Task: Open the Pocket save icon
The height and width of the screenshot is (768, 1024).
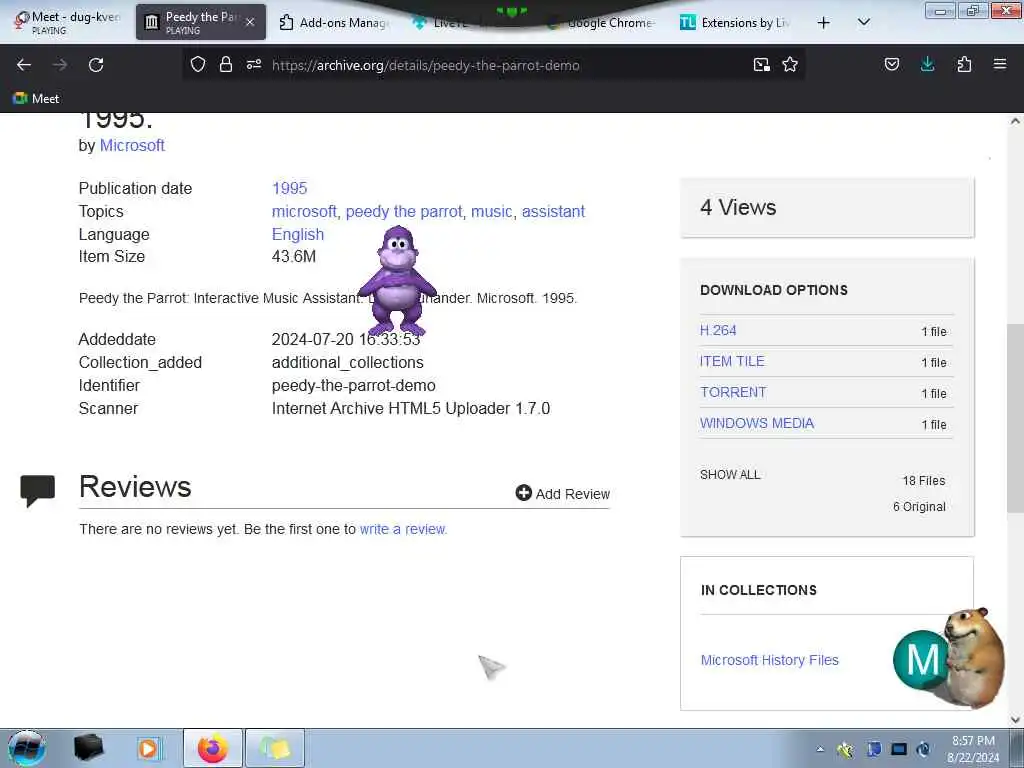Action: (892, 64)
